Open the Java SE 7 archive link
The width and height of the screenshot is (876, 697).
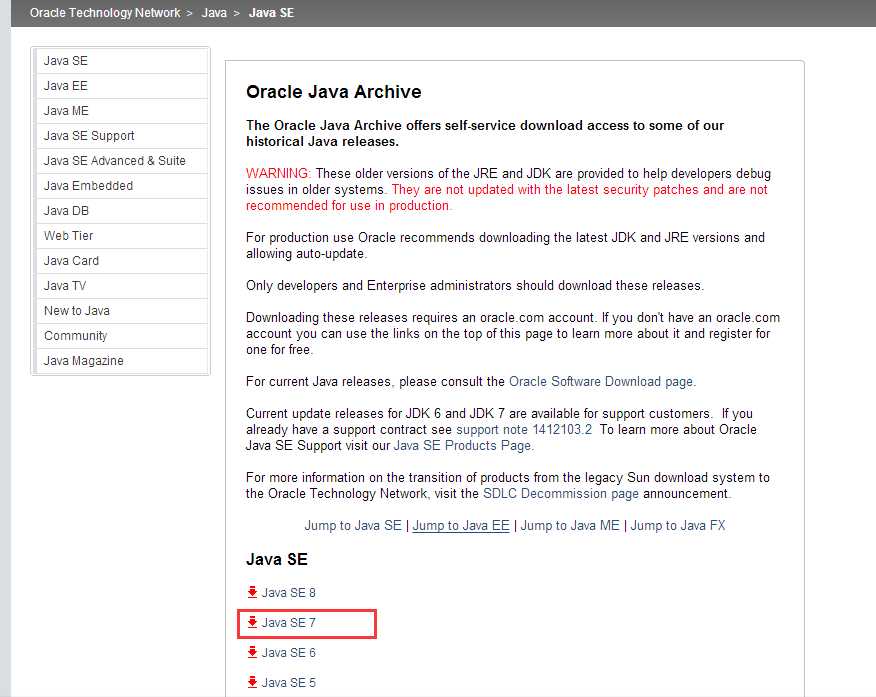[288, 623]
